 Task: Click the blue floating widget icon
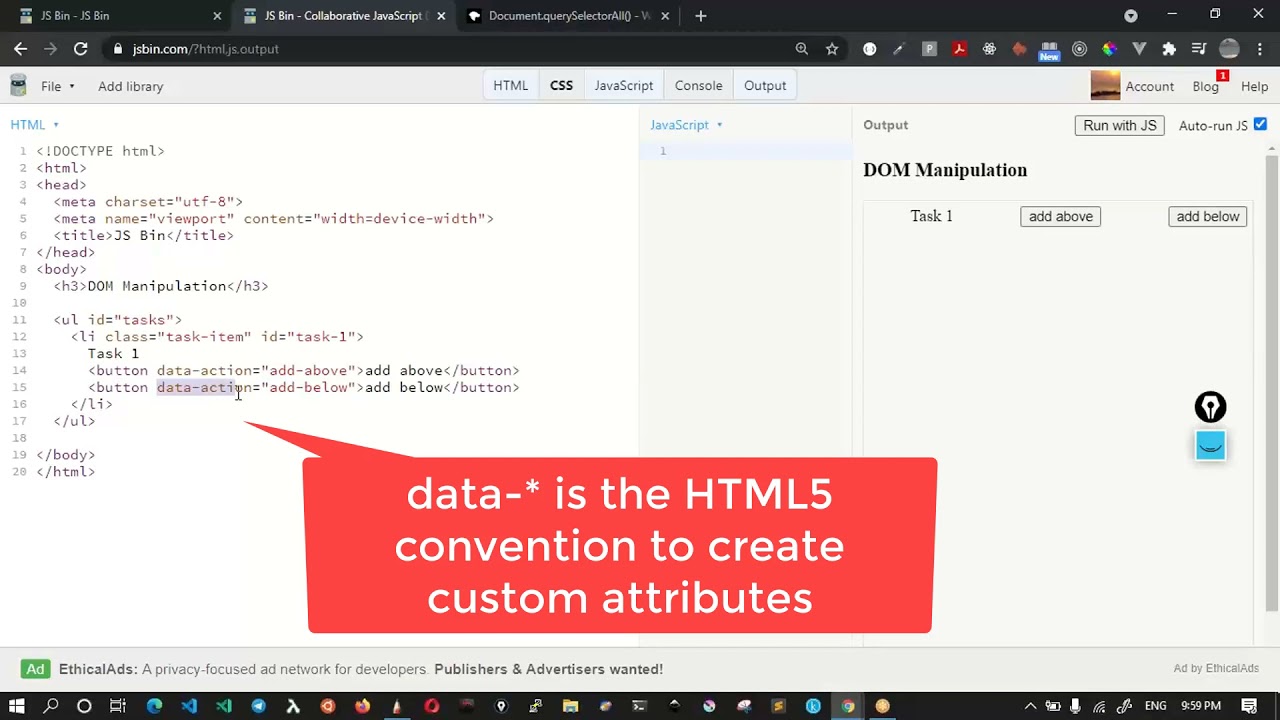point(1210,445)
